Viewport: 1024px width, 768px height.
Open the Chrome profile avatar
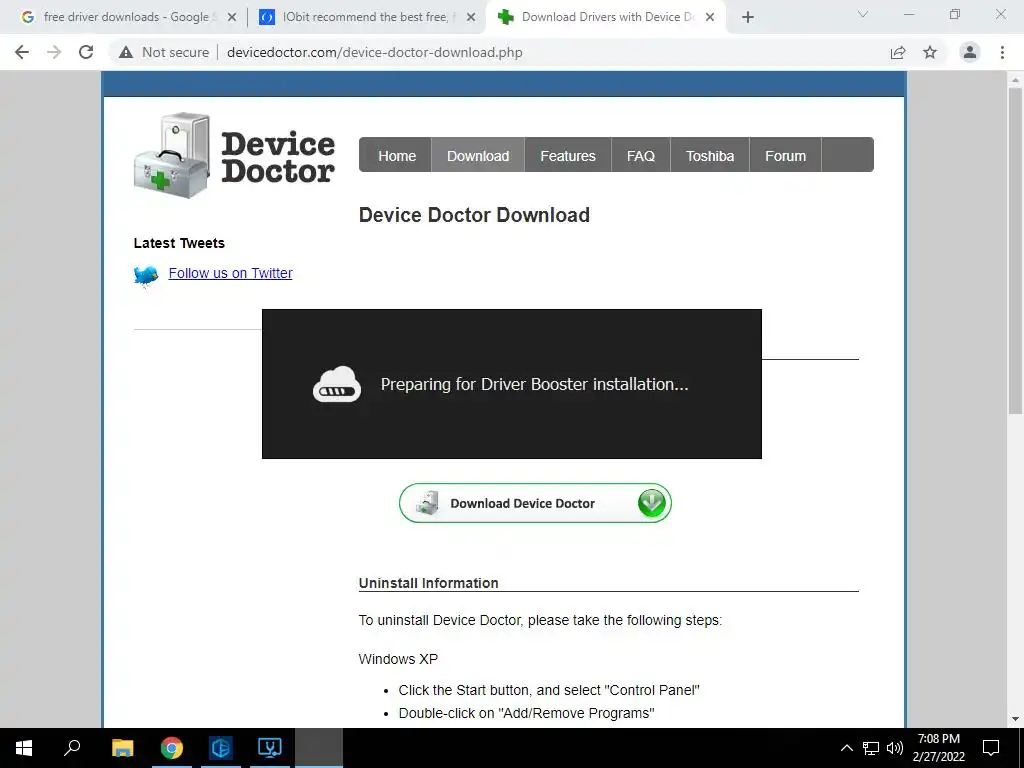(970, 52)
